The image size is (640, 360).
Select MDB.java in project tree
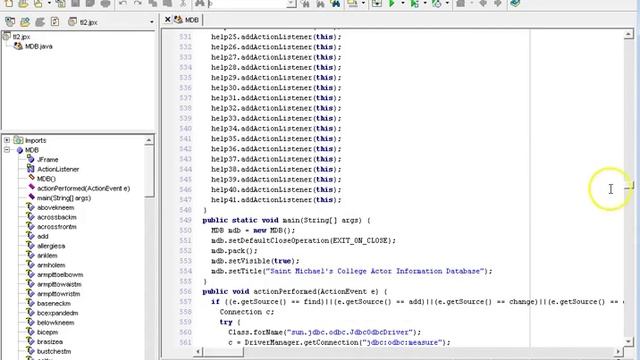click(33, 46)
